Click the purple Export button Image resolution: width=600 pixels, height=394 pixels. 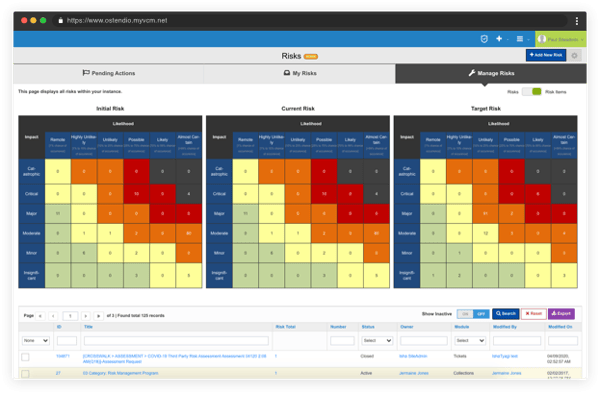pyautogui.click(x=561, y=314)
